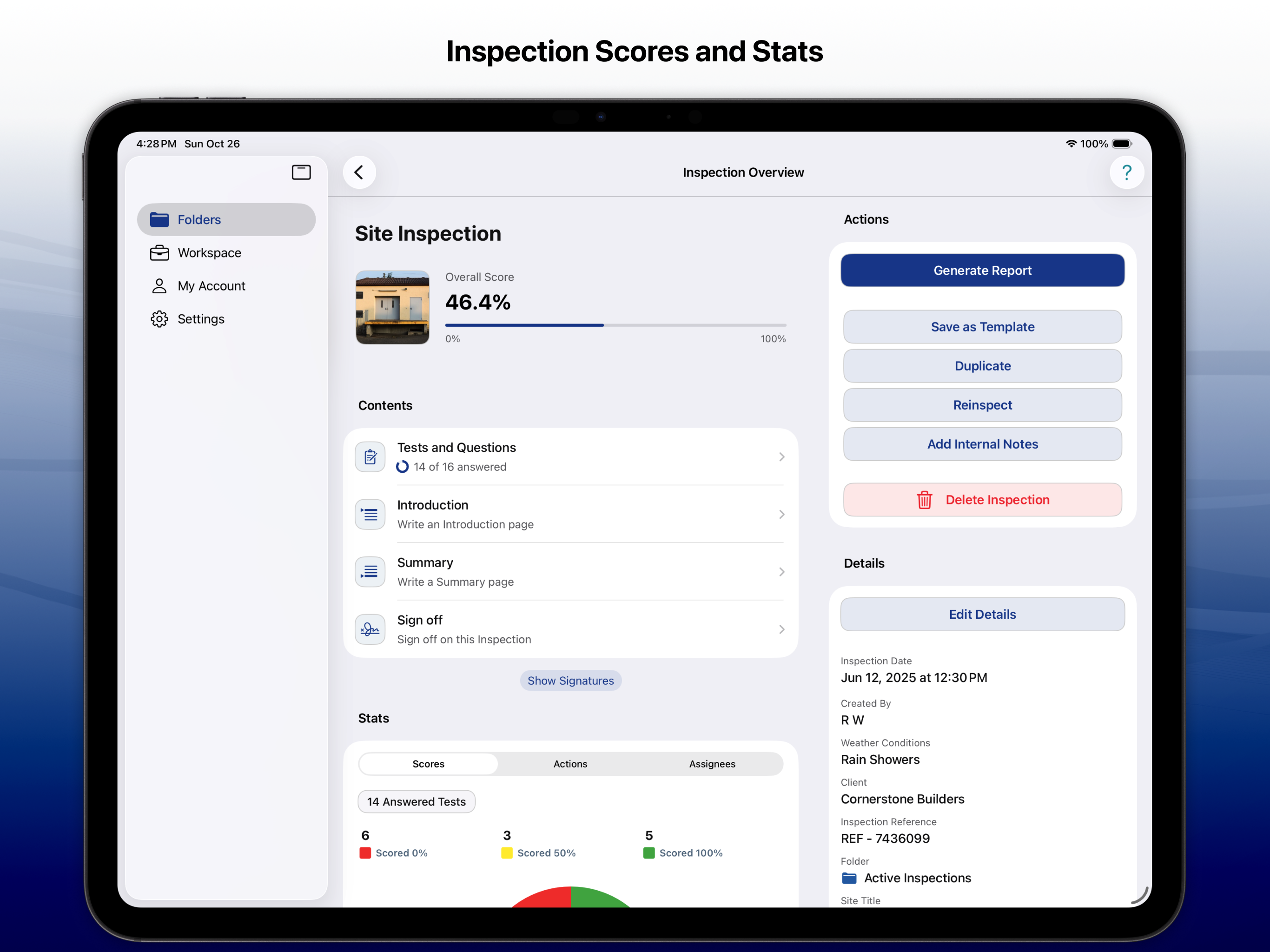Click the site inspection building thumbnail
This screenshot has height=952, width=1270.
[393, 307]
